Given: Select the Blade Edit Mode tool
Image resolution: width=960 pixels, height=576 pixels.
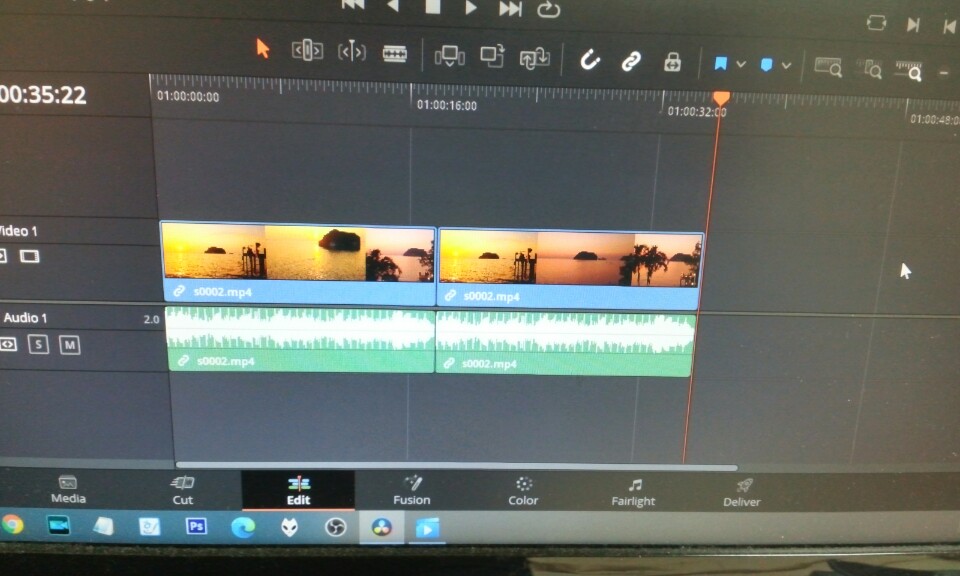Looking at the screenshot, I should (395, 54).
